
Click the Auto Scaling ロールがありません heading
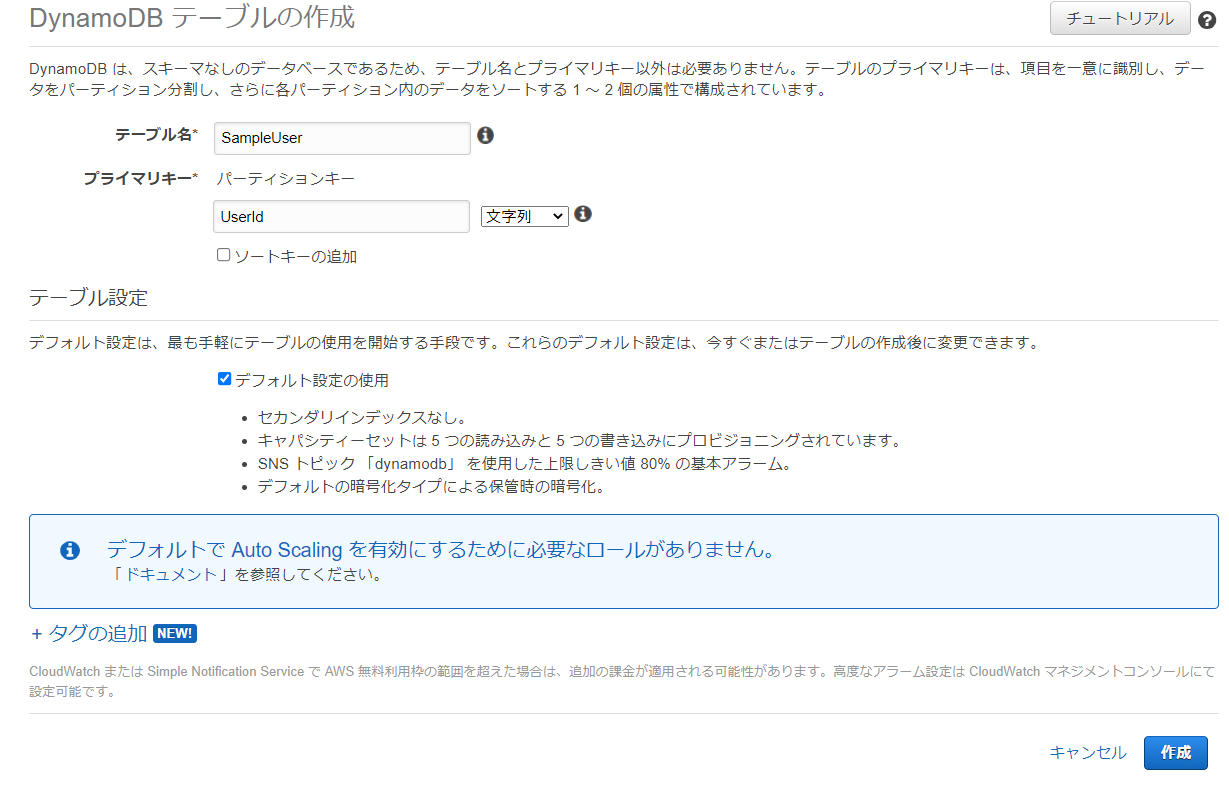click(441, 550)
